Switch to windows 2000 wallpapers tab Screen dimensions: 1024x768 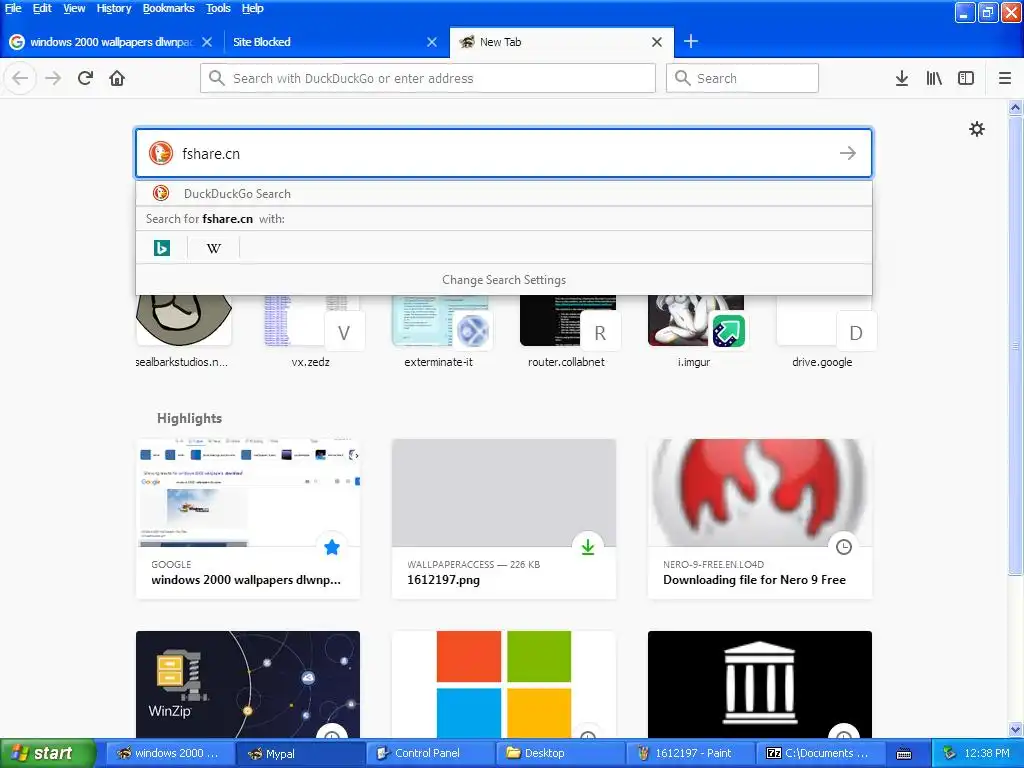(x=112, y=42)
